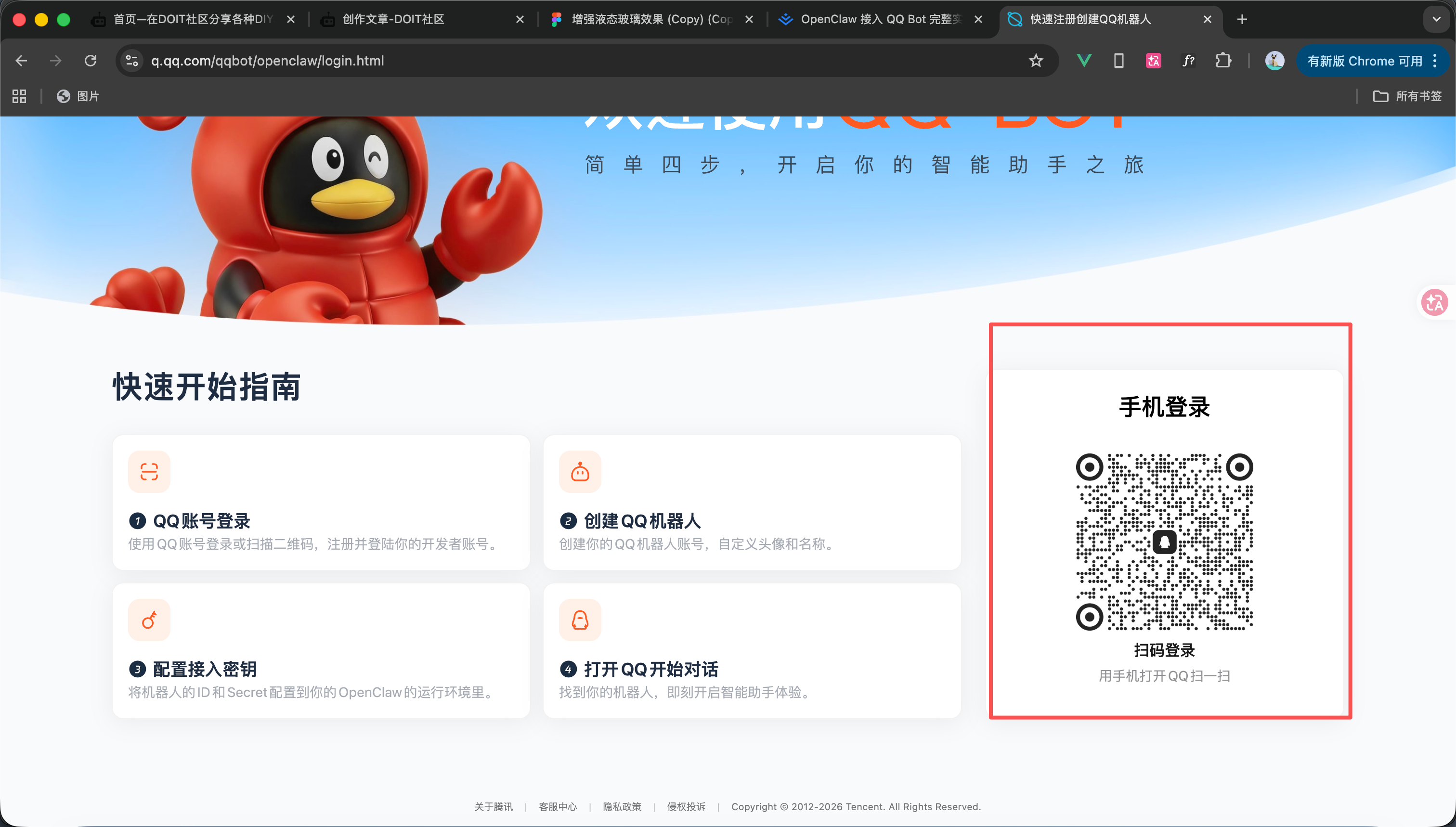Switch to the 创作文章-DOIT社区 tab
The height and width of the screenshot is (827, 1456).
tap(398, 19)
